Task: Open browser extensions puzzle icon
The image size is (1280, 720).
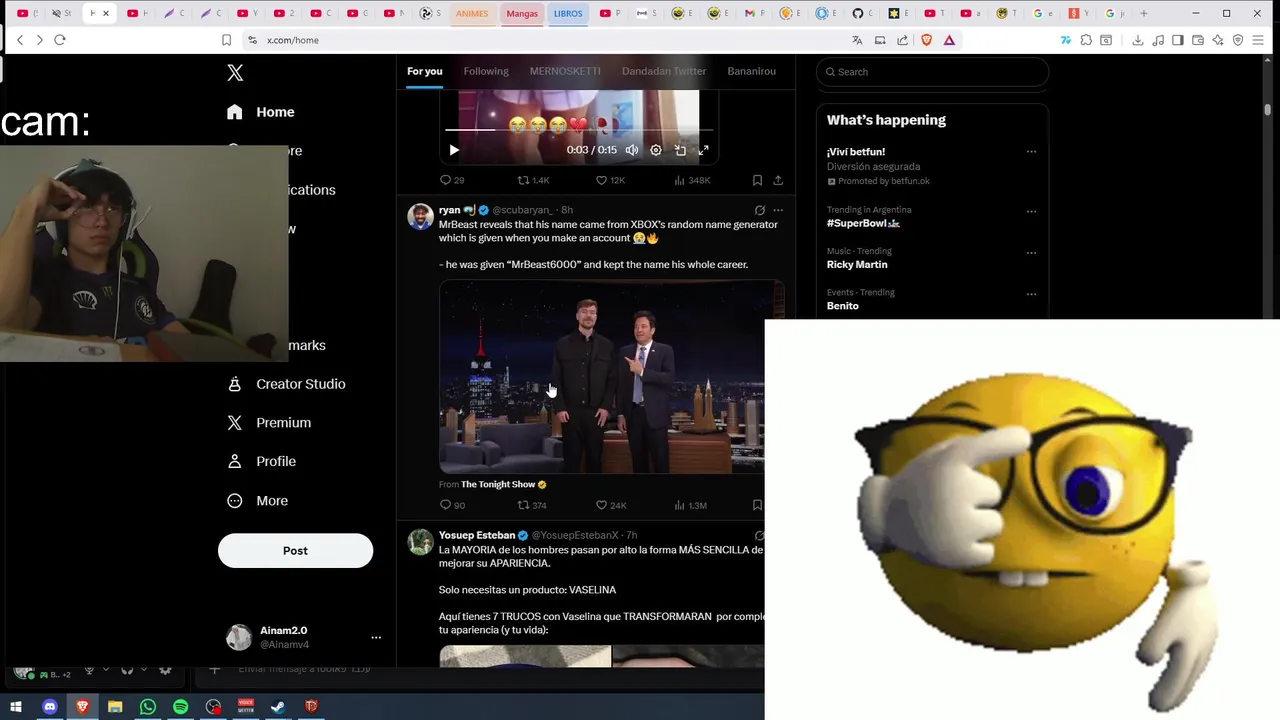Action: tap(1086, 40)
